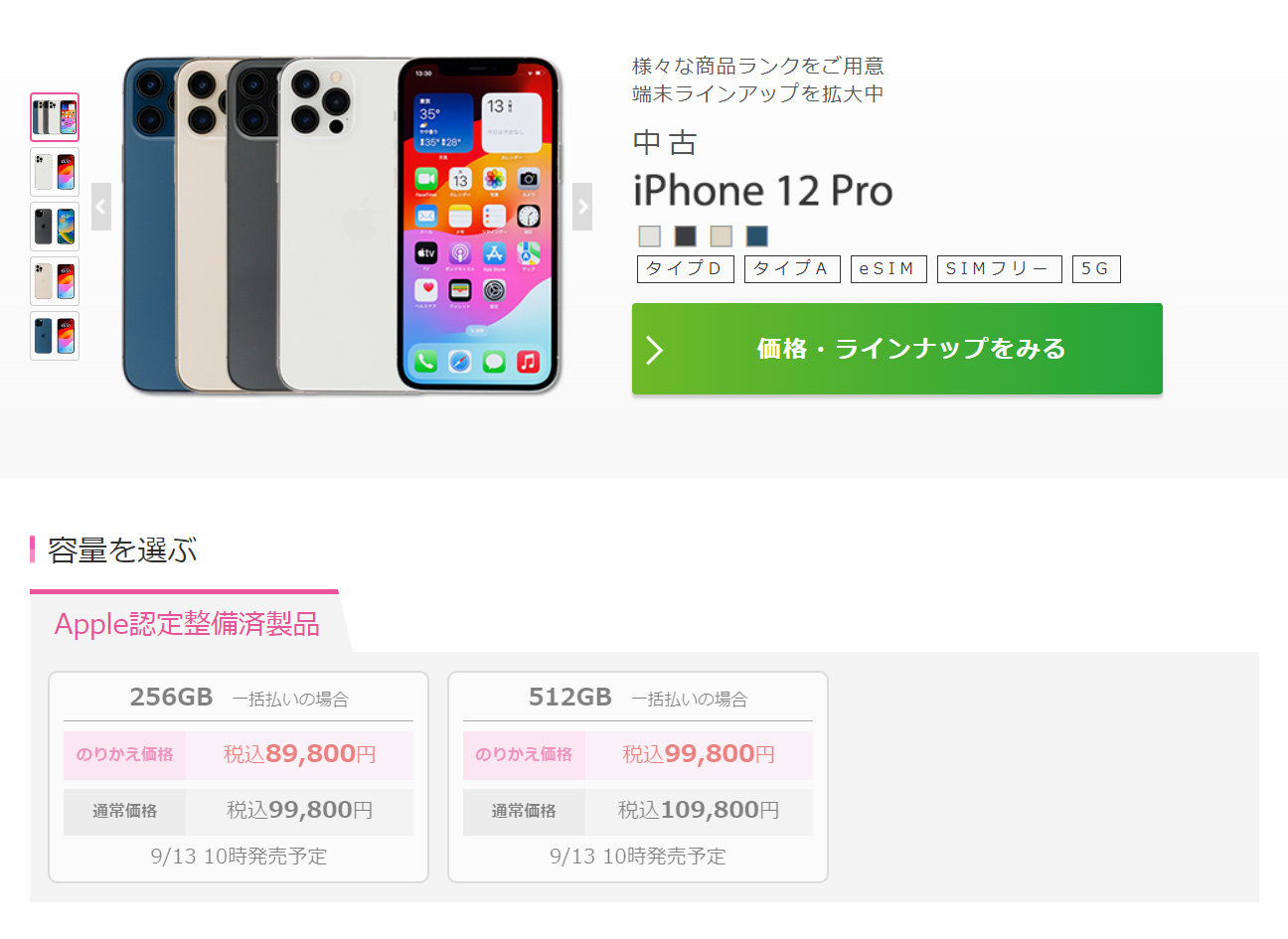Select the graphite iPhone thumbnail
The image size is (1288, 939).
click(55, 227)
